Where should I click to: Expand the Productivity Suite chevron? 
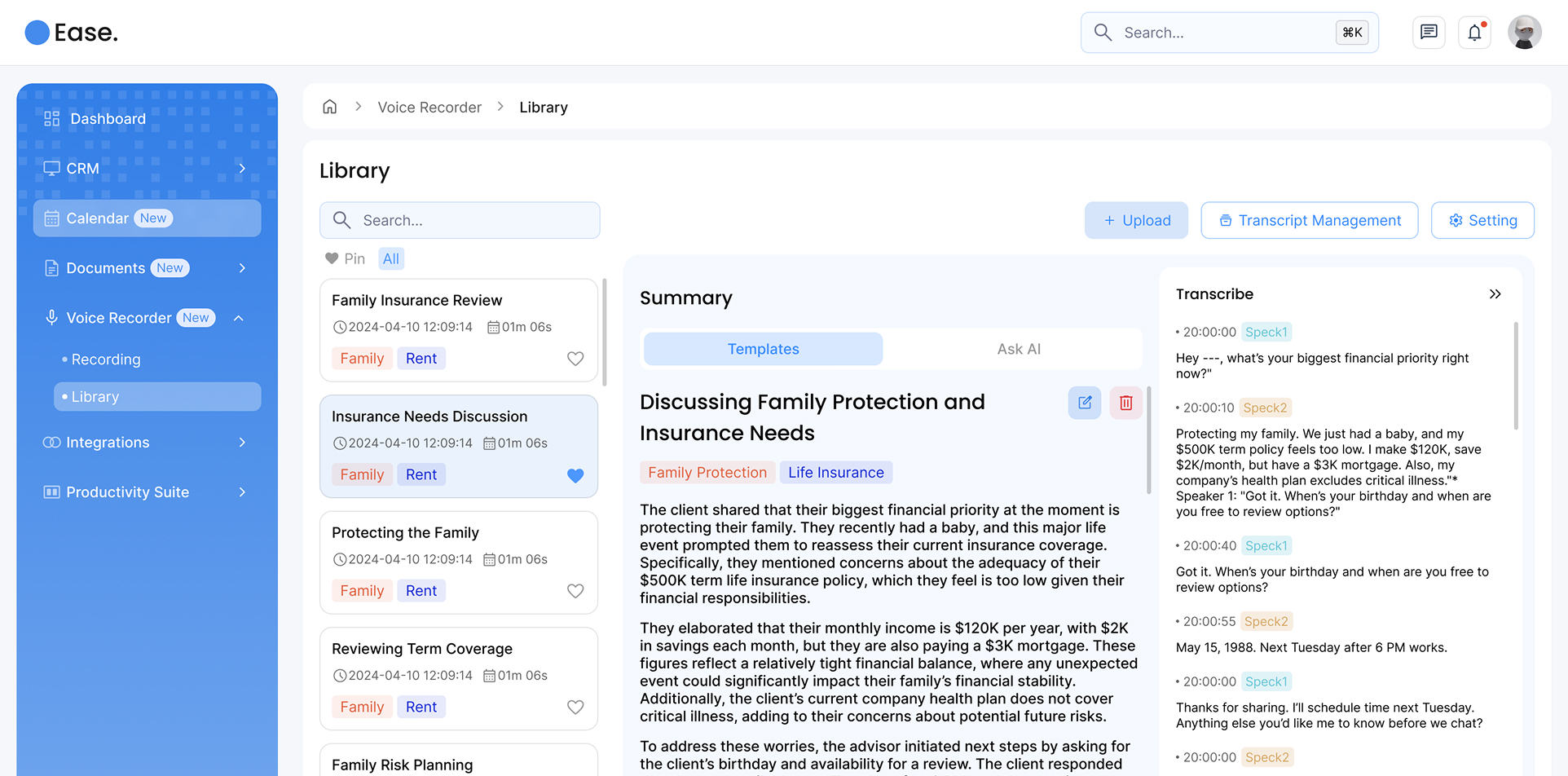(242, 492)
